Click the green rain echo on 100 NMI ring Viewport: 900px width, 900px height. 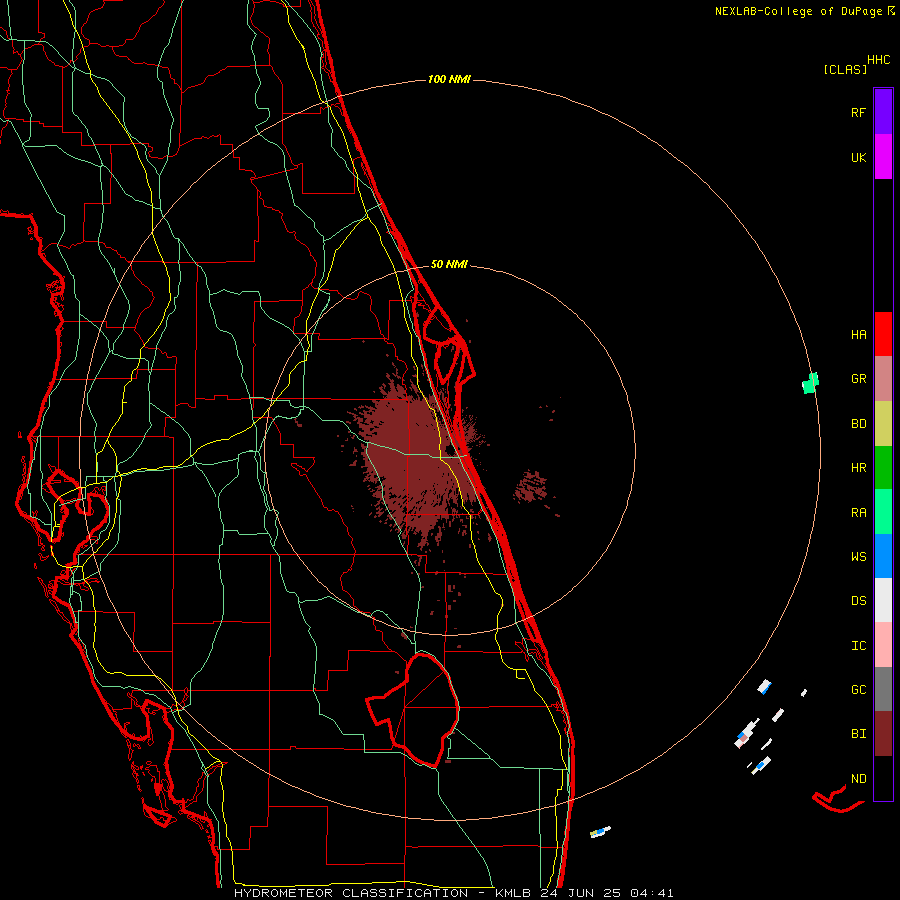point(810,383)
